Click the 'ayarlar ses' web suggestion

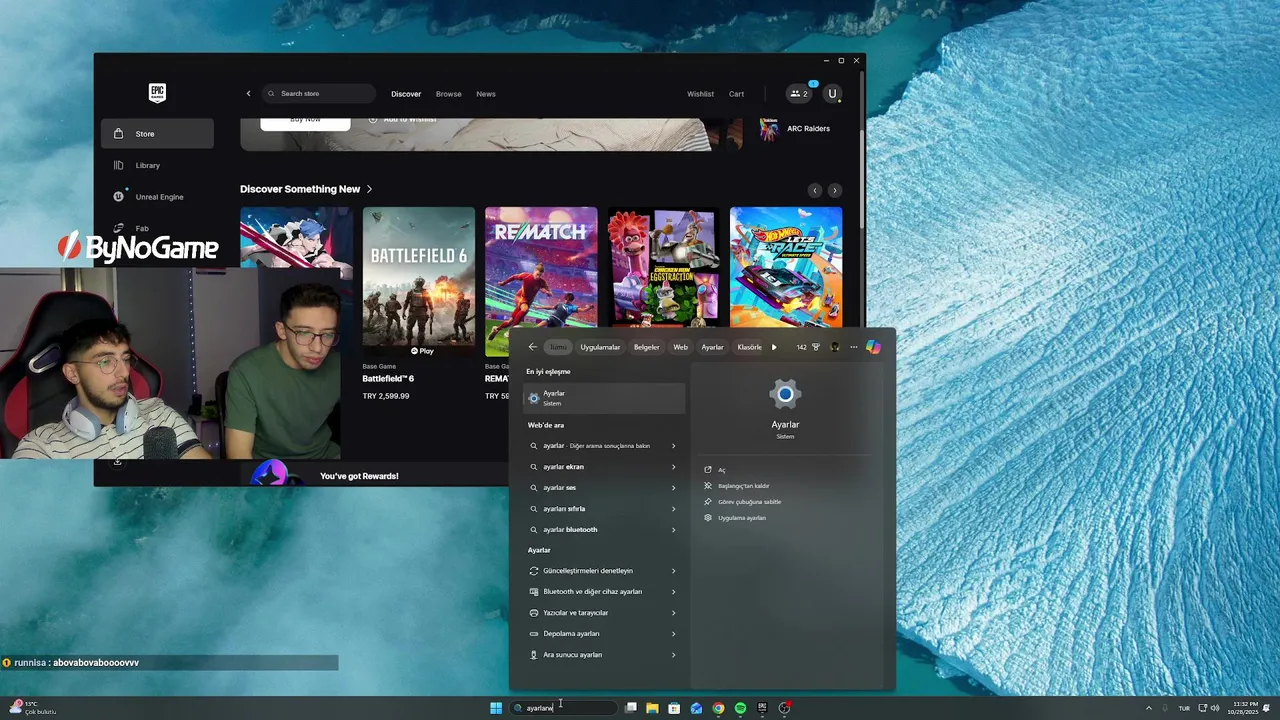(560, 488)
